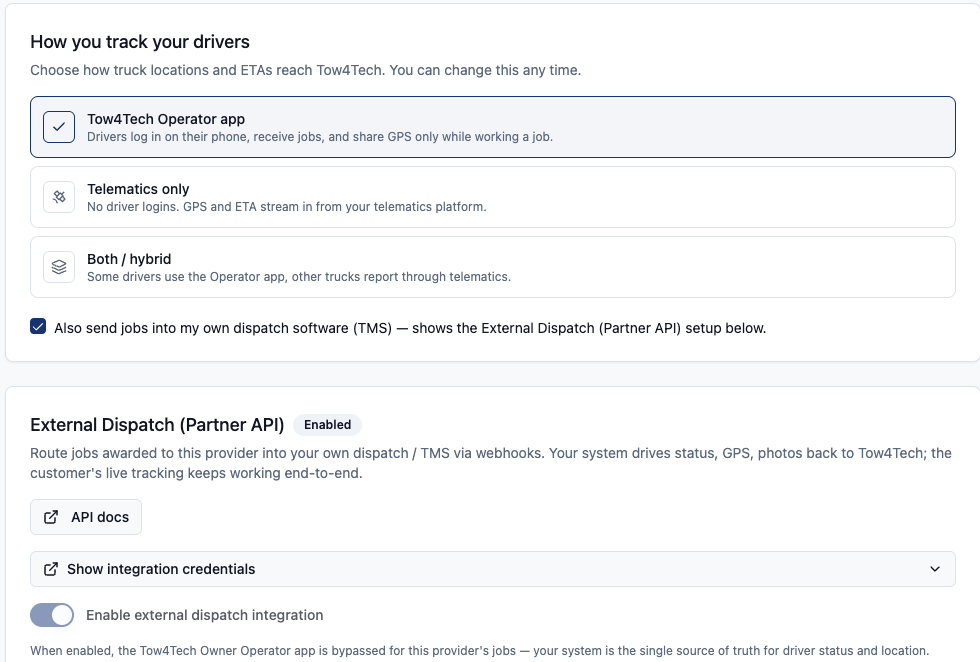Image resolution: width=980 pixels, height=662 pixels.
Task: Open the API docs button
Action: (x=86, y=517)
